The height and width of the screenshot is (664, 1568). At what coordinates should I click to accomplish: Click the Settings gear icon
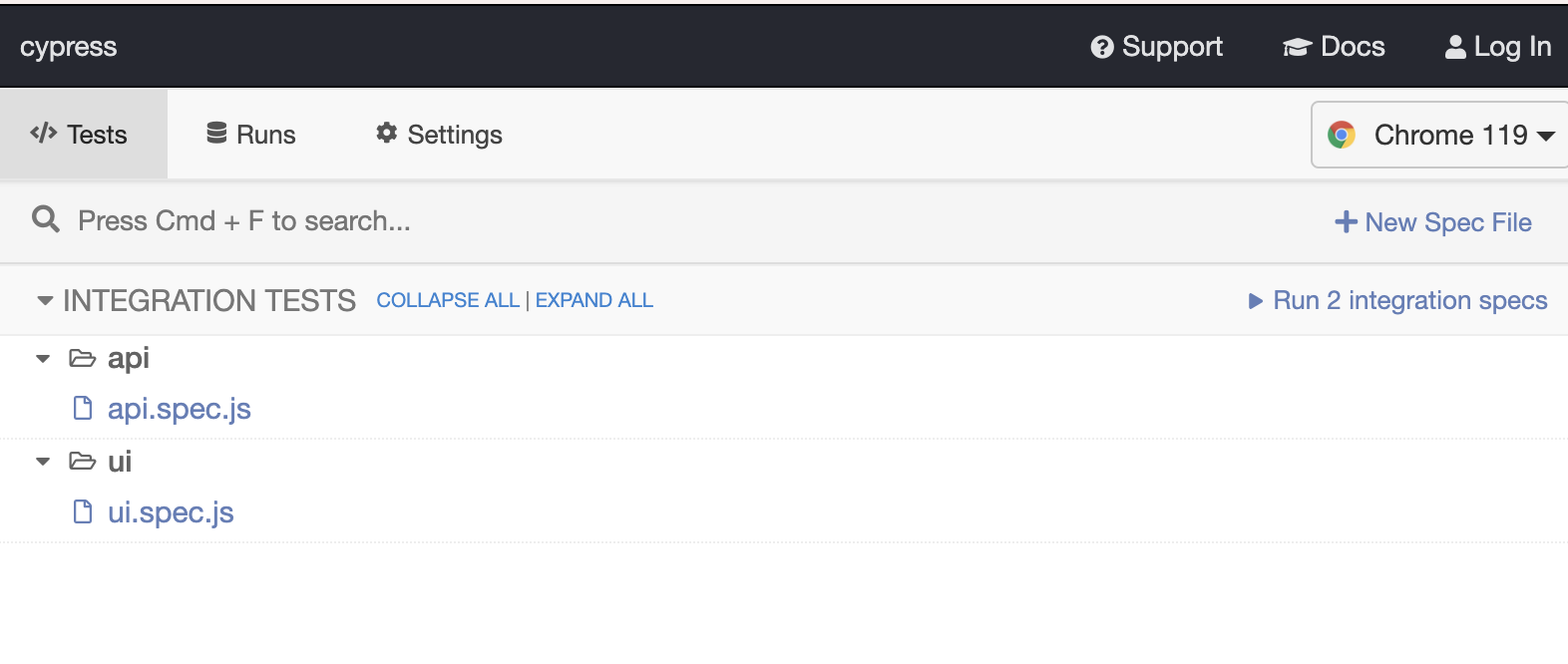click(x=386, y=134)
